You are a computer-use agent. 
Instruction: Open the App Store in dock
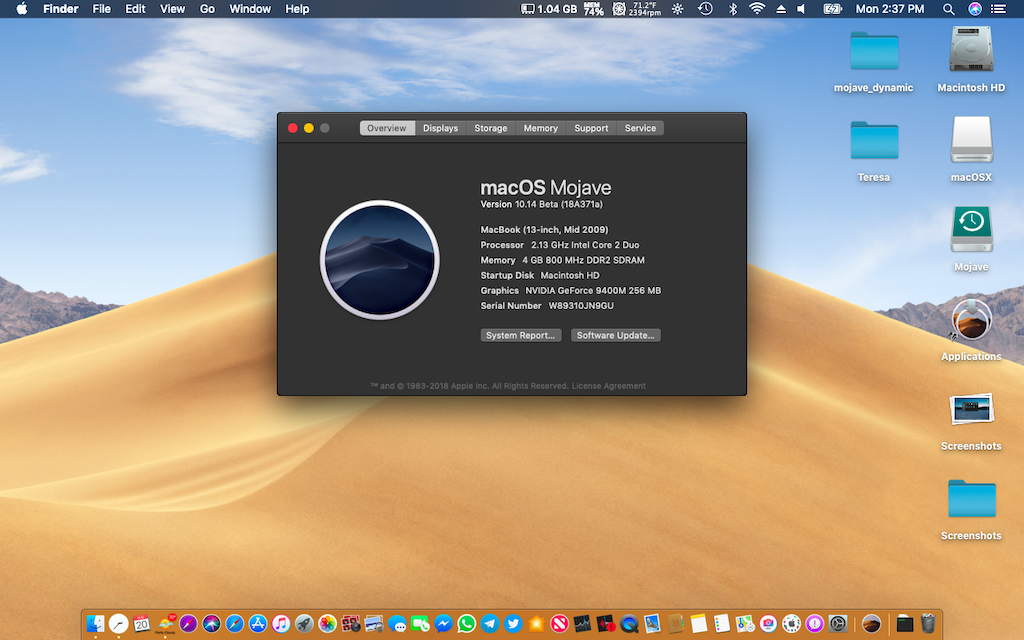[x=258, y=624]
